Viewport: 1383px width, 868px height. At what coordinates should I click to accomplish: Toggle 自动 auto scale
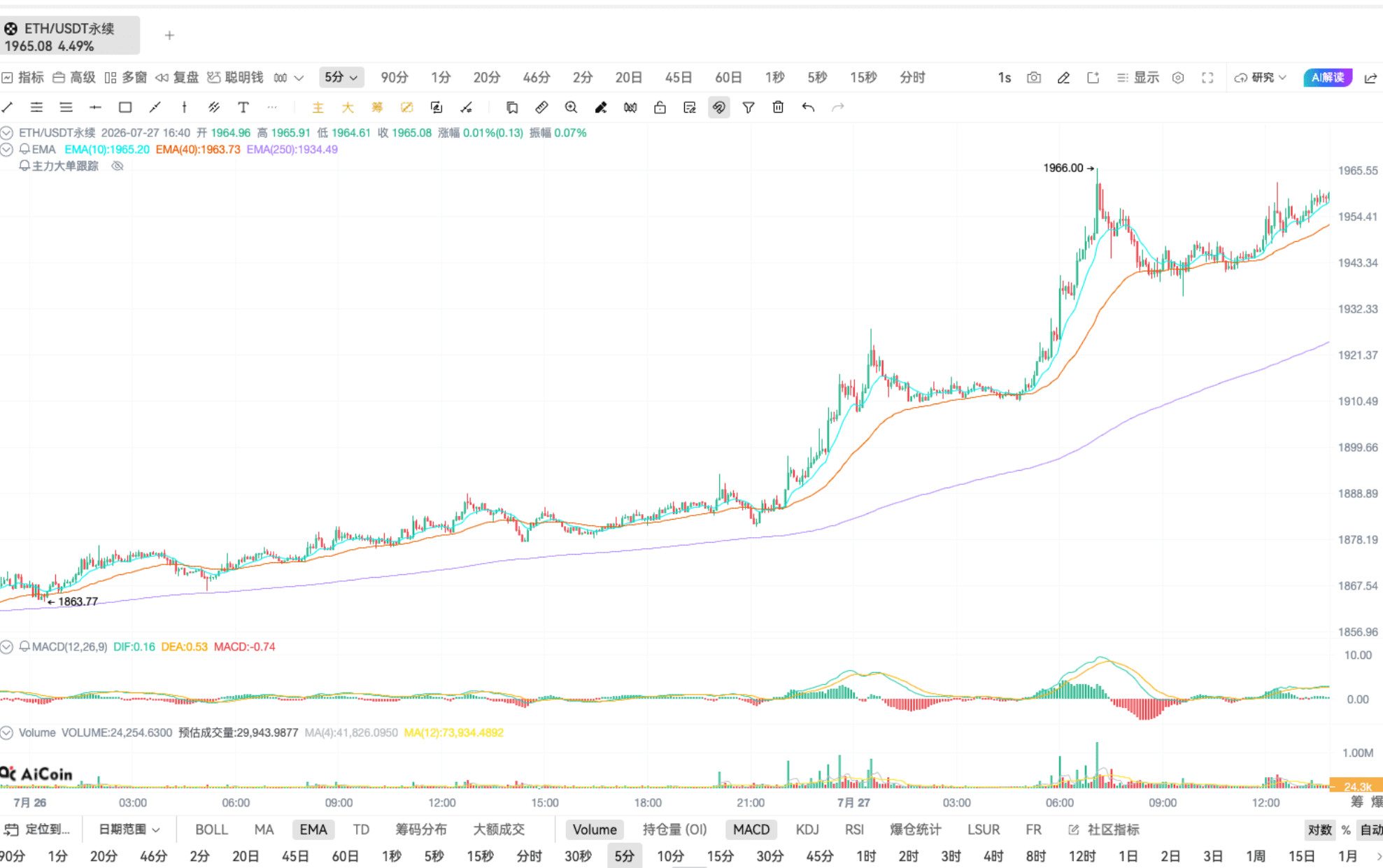[x=1370, y=830]
